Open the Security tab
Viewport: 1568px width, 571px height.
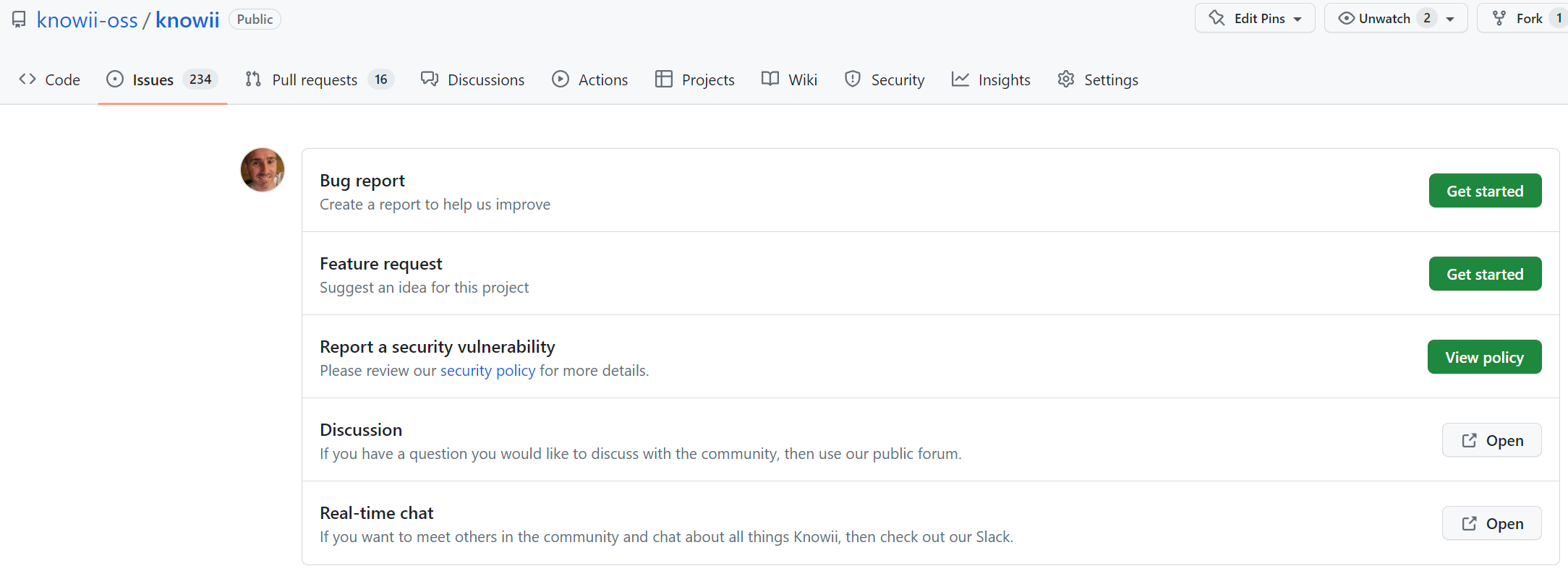[884, 80]
